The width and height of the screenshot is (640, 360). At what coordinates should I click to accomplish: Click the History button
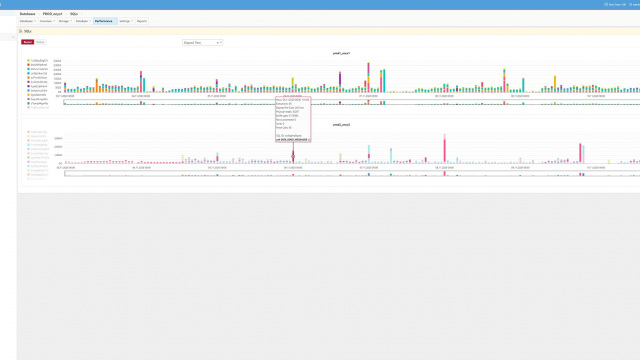(x=40, y=42)
